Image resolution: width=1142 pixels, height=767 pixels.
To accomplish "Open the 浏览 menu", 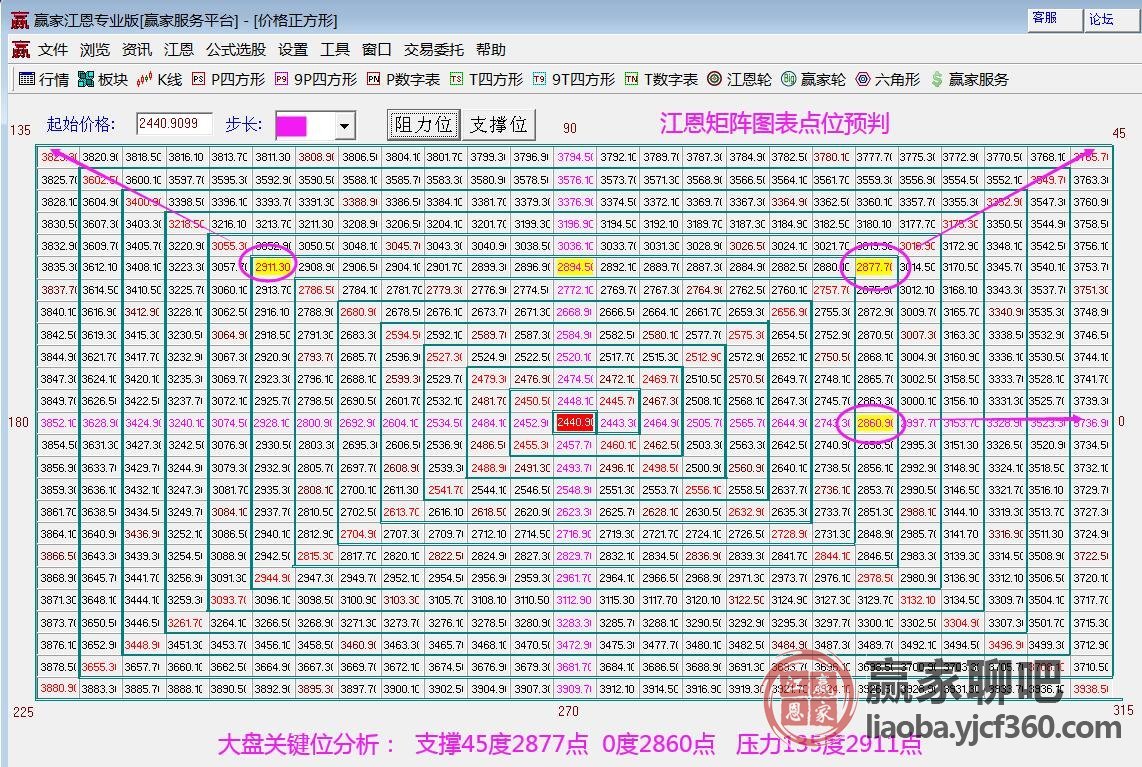I will point(95,50).
